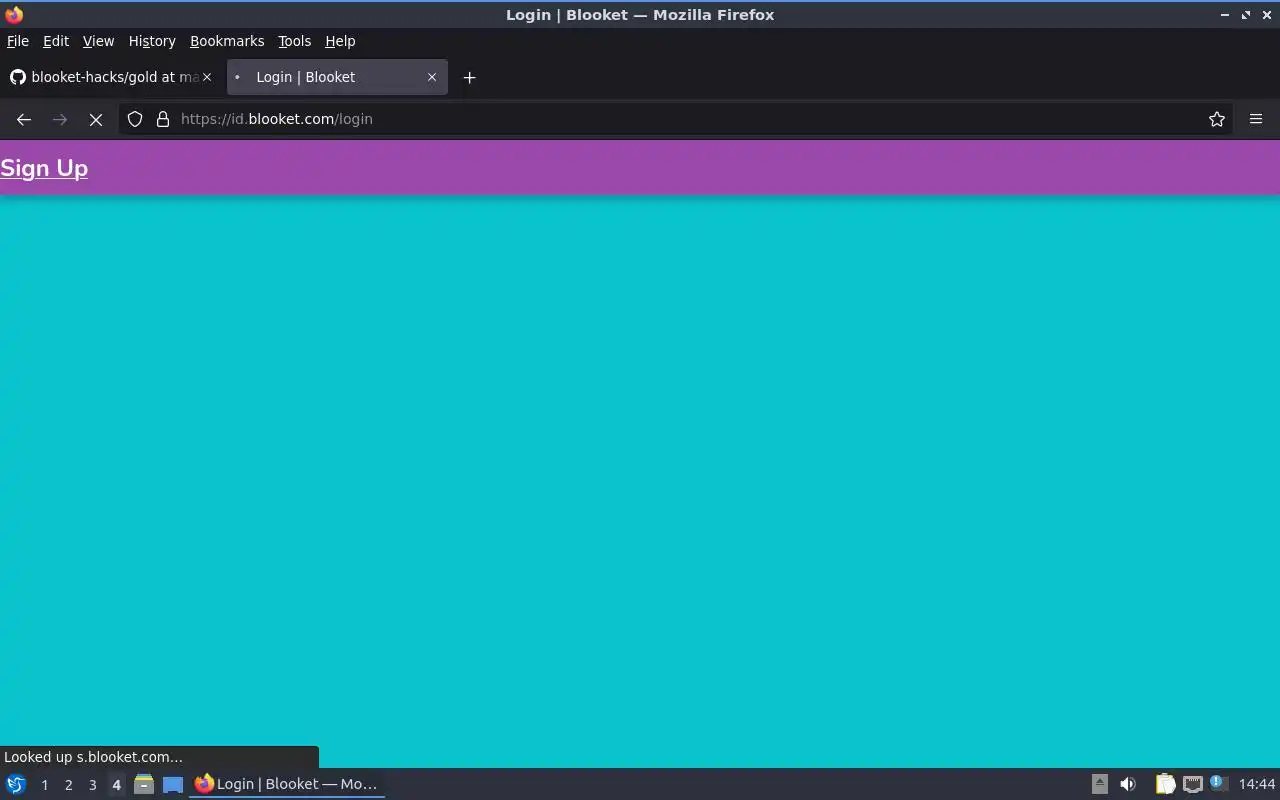Select the Firefox Login | Blooket taskbar entry
The width and height of the screenshot is (1280, 800).
(287, 784)
